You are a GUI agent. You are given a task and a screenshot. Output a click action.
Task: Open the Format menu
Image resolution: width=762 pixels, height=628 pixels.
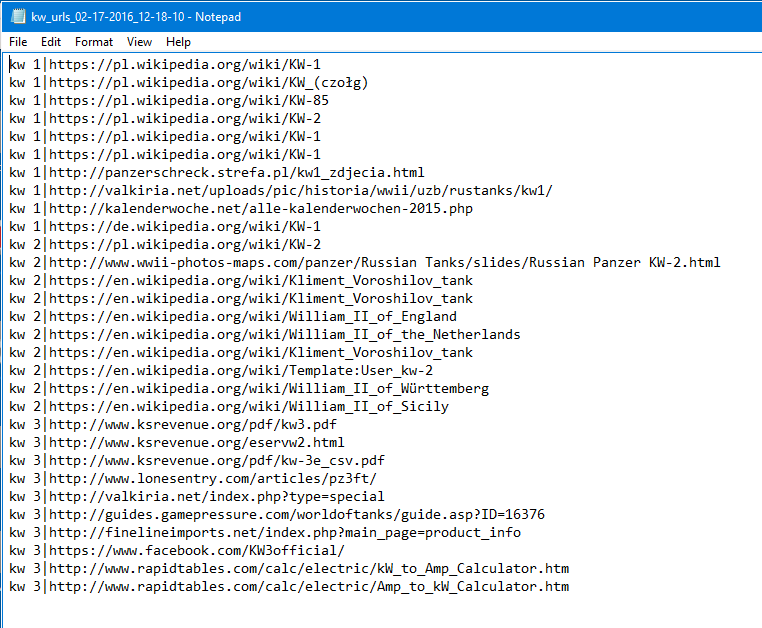pos(94,42)
